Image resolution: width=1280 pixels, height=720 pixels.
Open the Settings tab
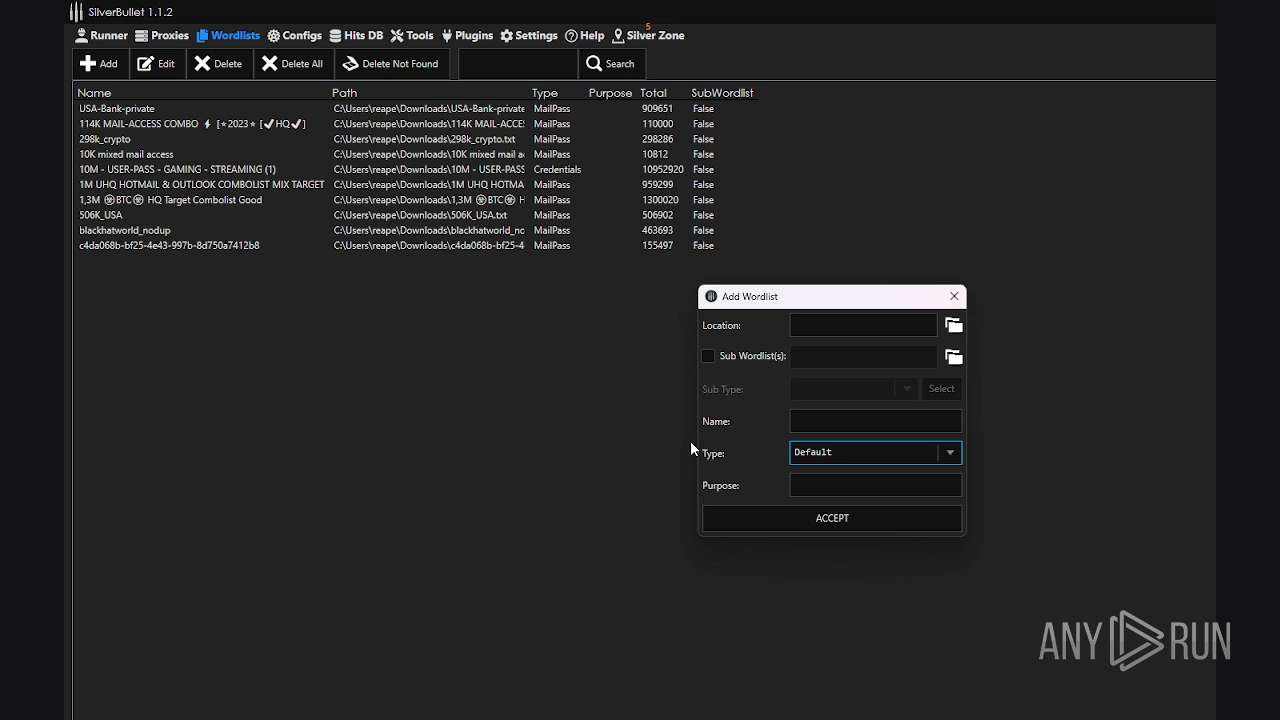click(529, 35)
